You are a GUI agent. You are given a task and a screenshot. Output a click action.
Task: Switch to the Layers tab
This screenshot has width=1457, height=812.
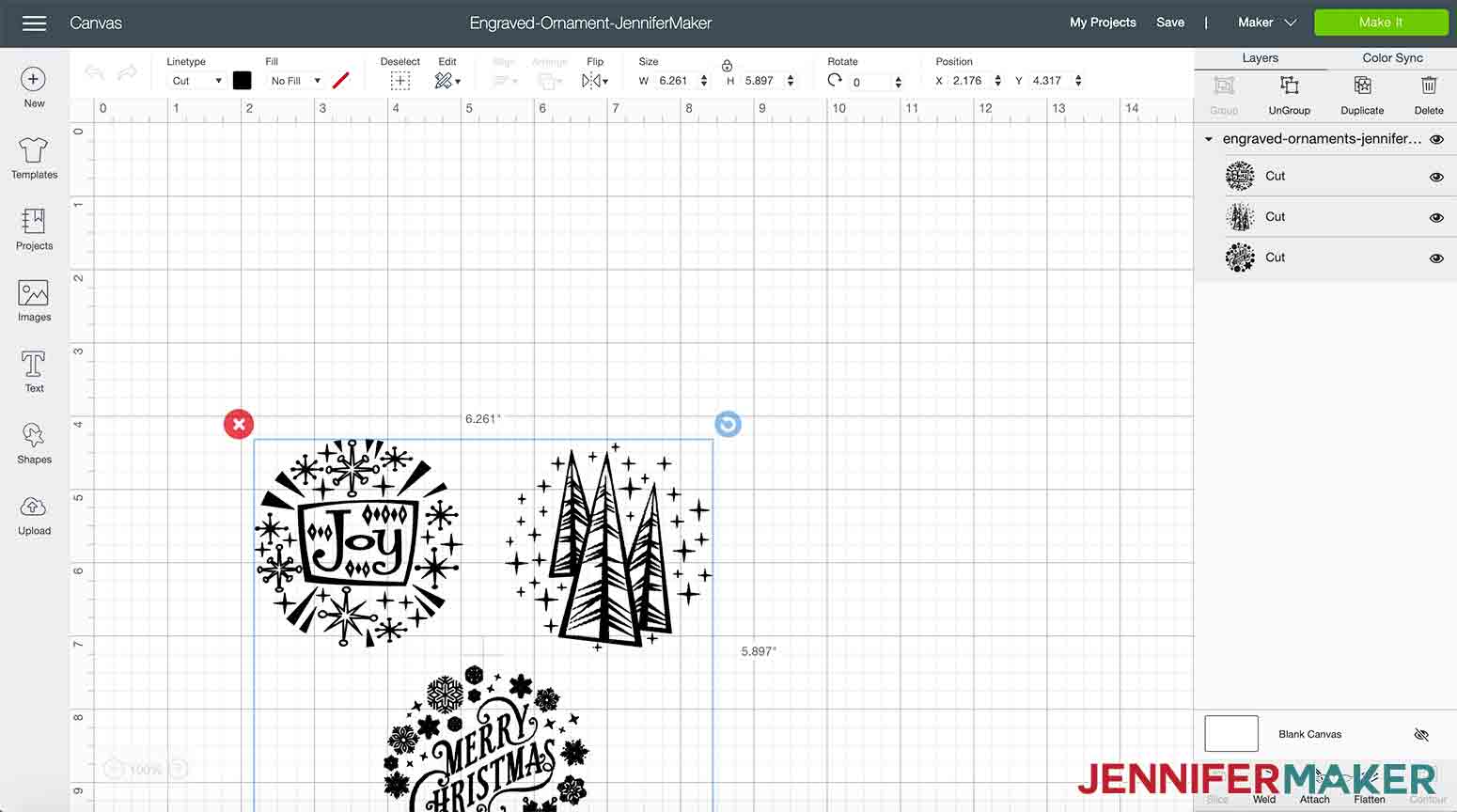click(1260, 58)
